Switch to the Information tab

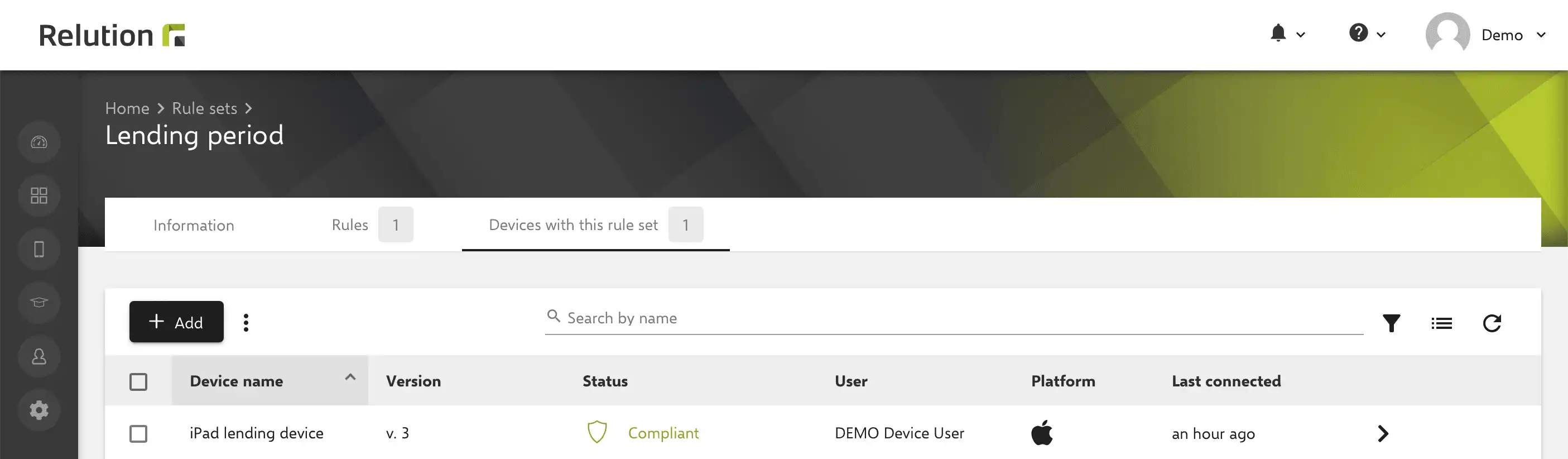194,224
